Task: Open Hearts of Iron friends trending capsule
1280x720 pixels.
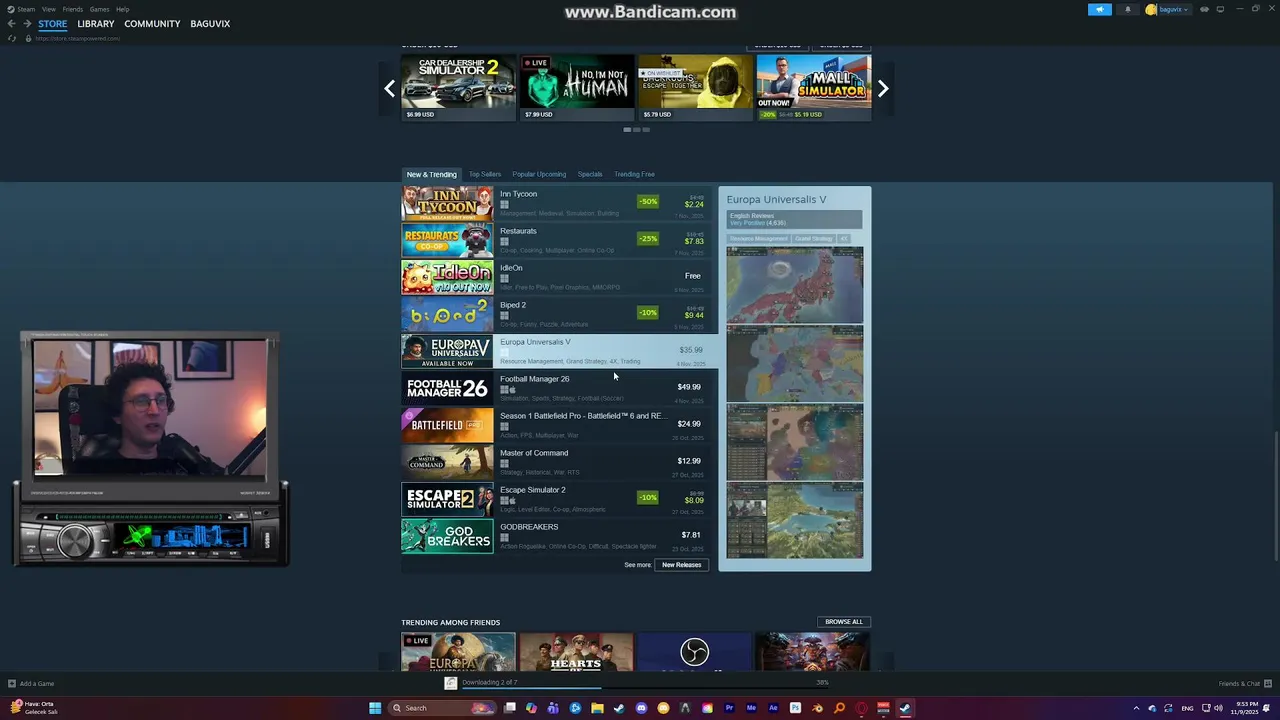Action: click(x=577, y=652)
